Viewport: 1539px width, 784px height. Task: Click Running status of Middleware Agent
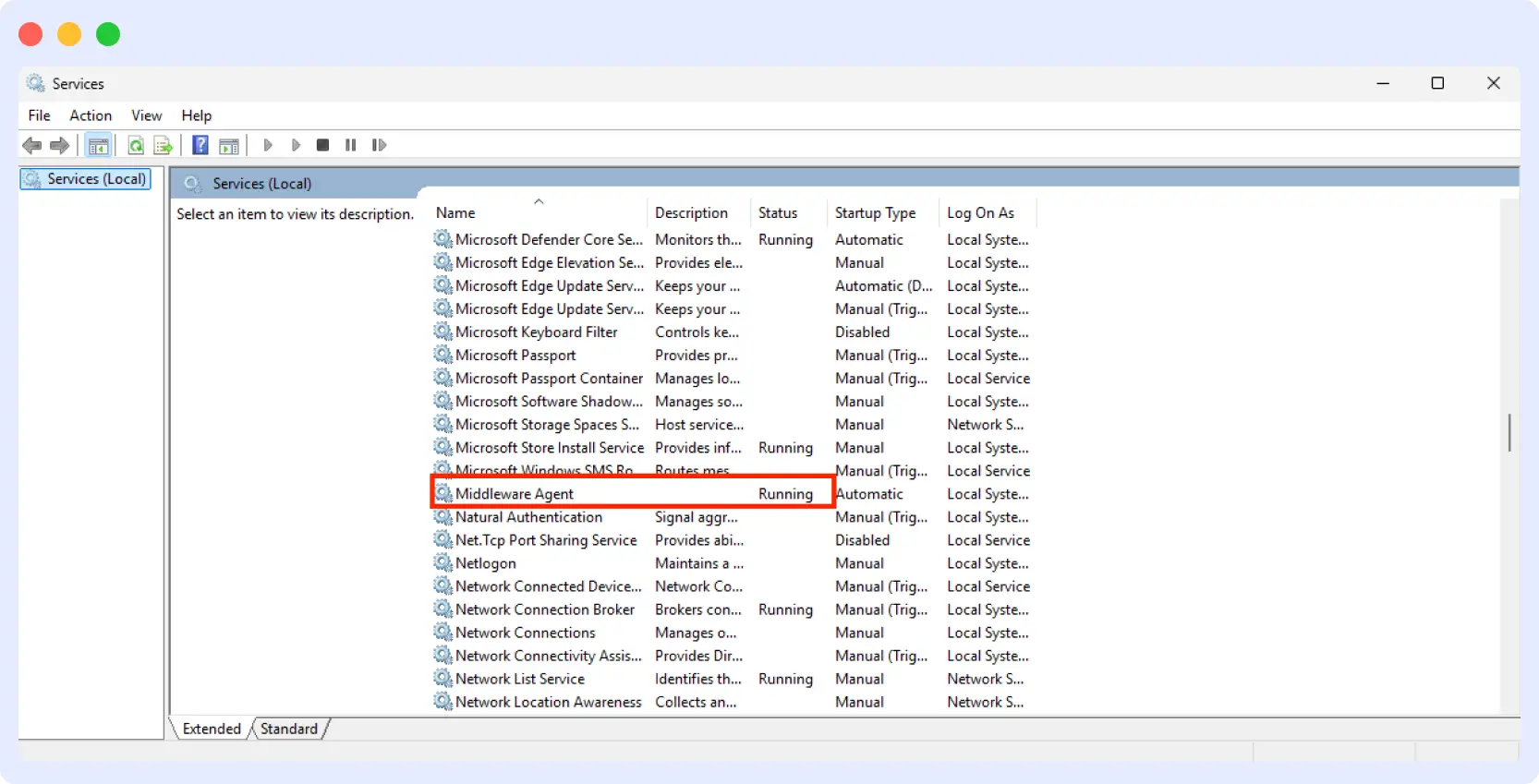click(785, 493)
